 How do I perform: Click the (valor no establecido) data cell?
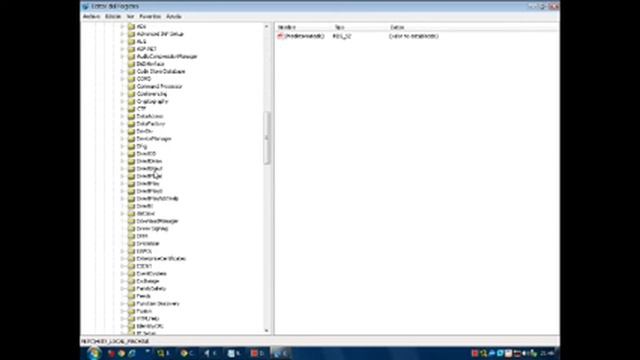[x=414, y=36]
